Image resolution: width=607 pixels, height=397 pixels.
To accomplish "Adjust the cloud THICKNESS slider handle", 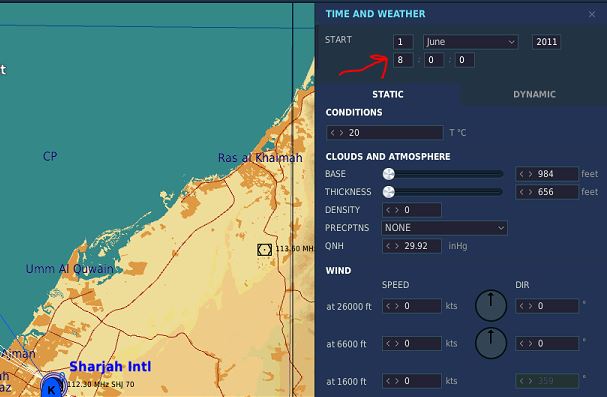I will [389, 192].
